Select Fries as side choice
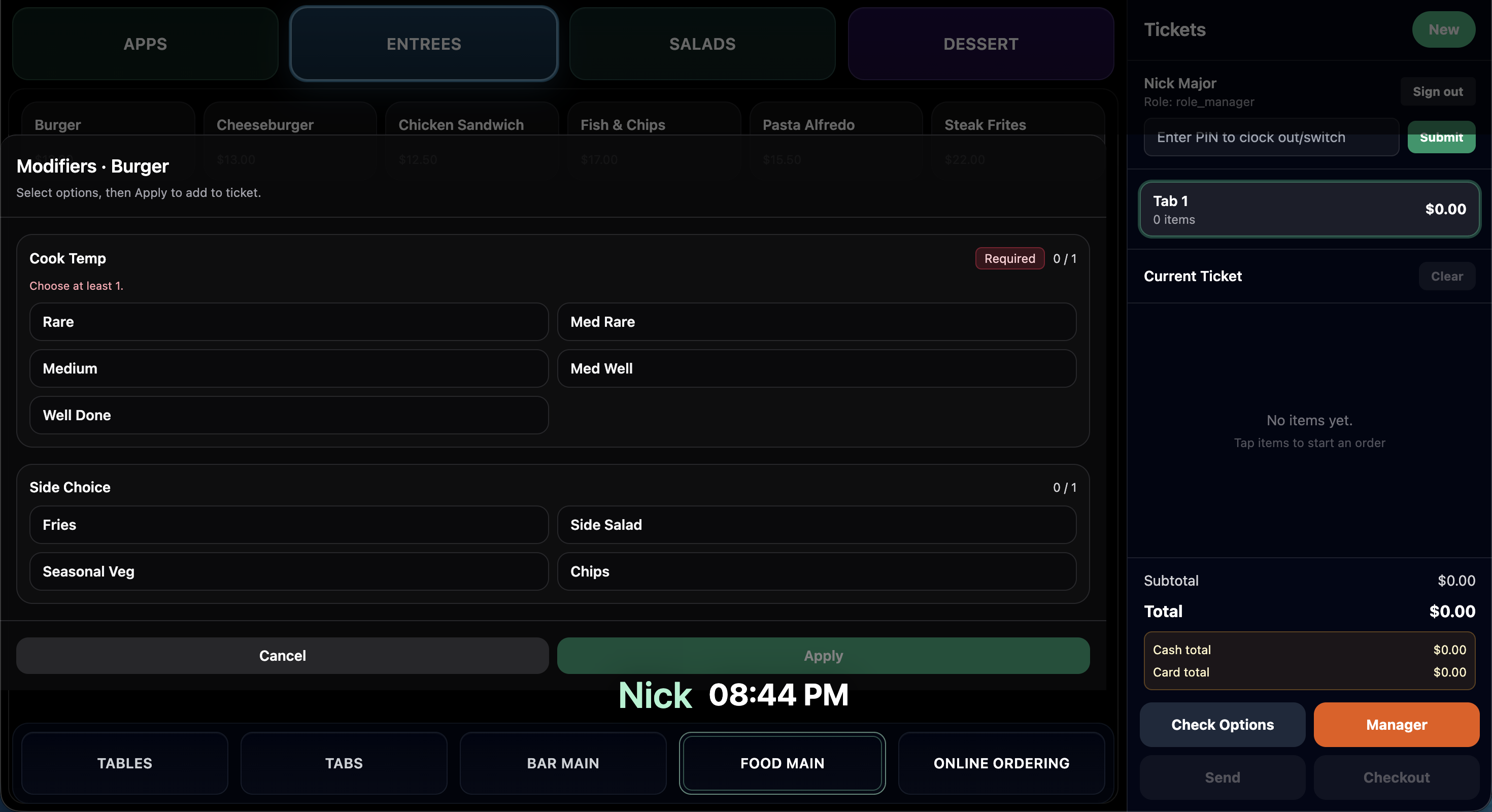Screen dimensions: 1492x812 [x=288, y=525]
